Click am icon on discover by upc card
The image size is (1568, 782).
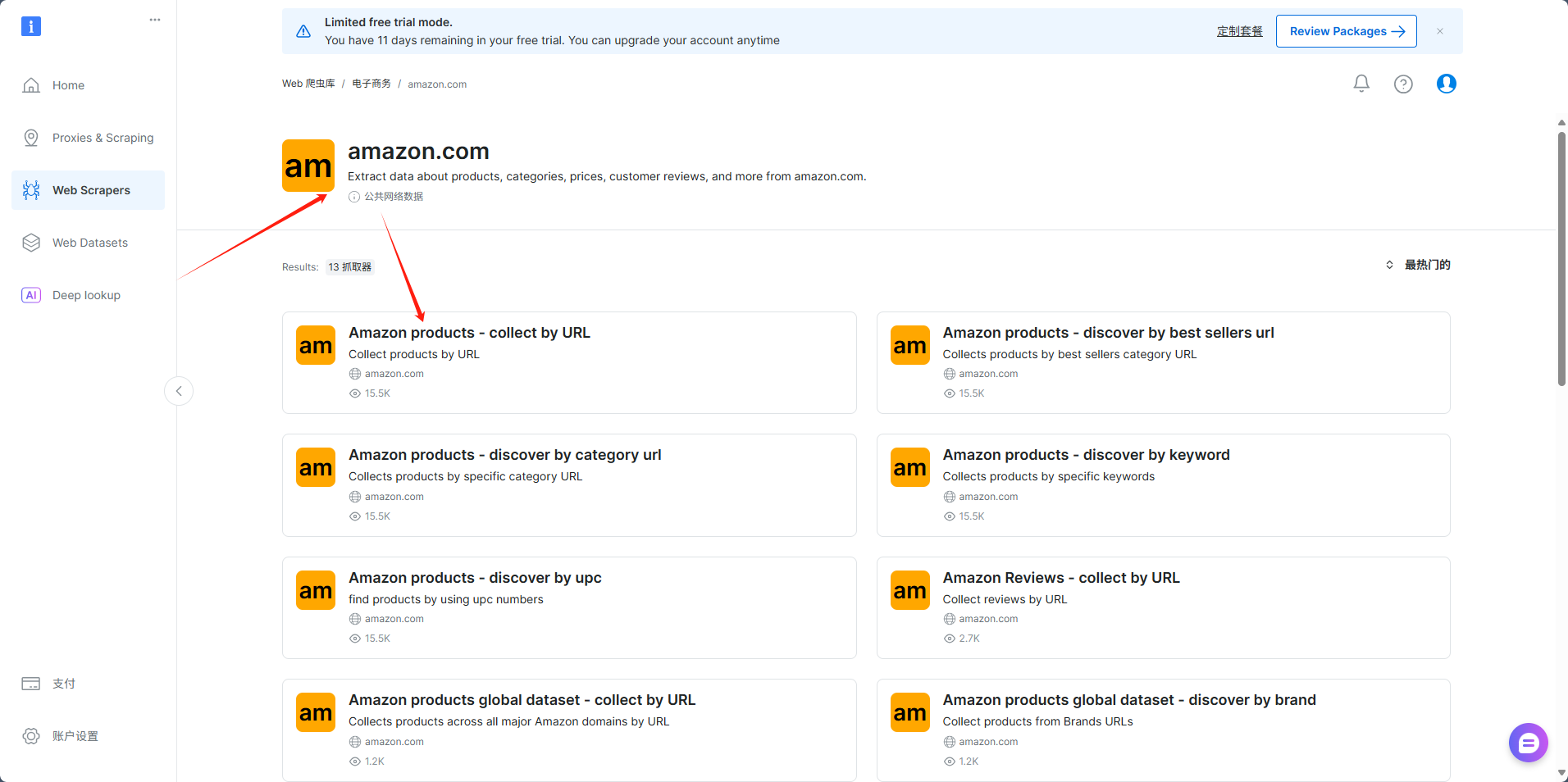[x=316, y=590]
